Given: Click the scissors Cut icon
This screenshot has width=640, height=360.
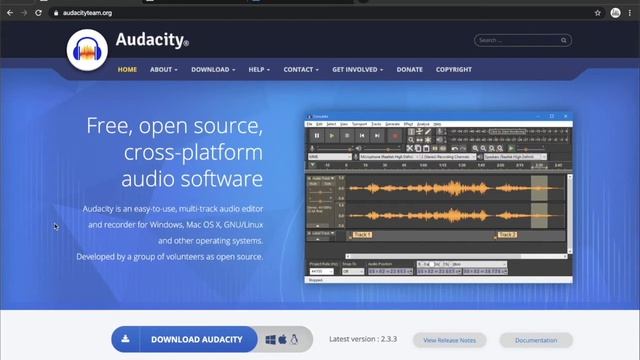Looking at the screenshot, I should pos(409,148).
